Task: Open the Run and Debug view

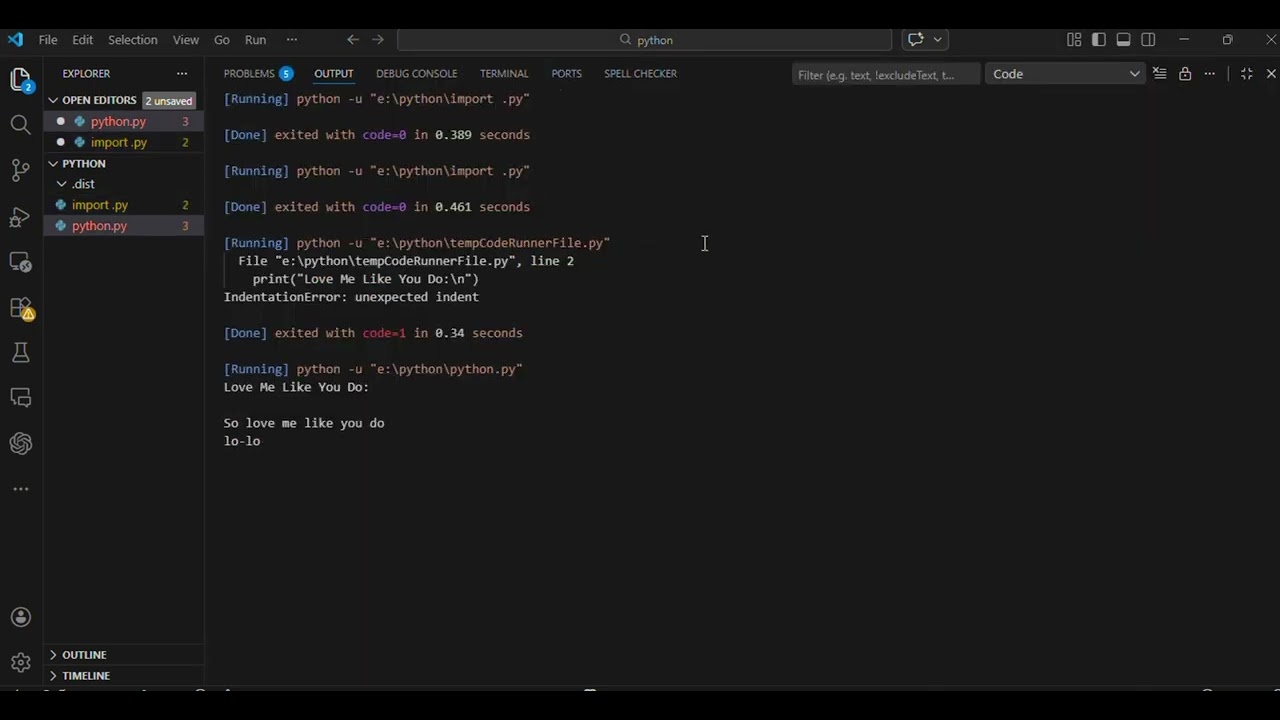Action: [21, 217]
